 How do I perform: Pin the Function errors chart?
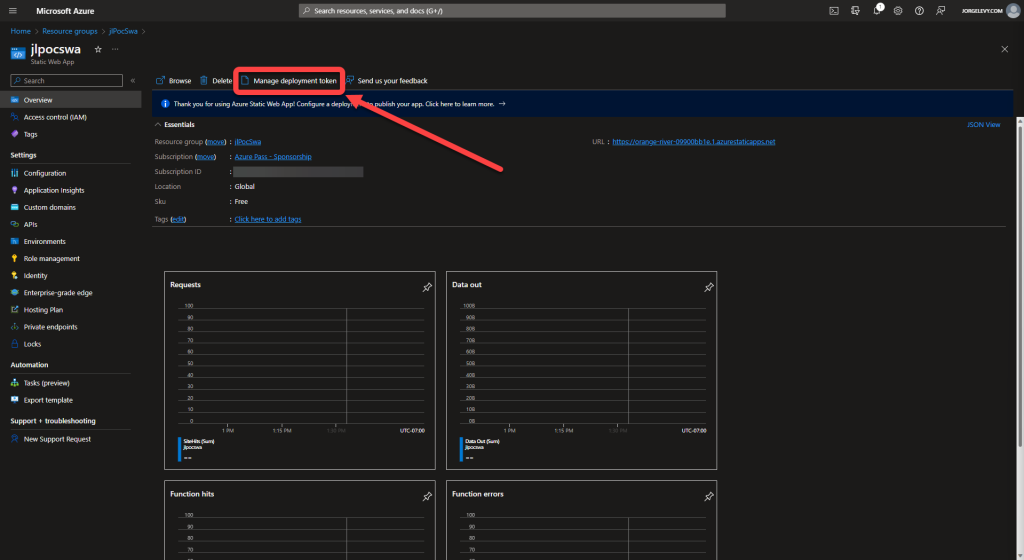[709, 497]
